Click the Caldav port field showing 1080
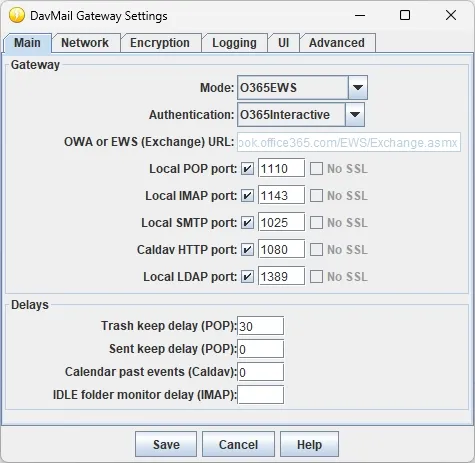The height and width of the screenshot is (463, 475). pos(281,249)
